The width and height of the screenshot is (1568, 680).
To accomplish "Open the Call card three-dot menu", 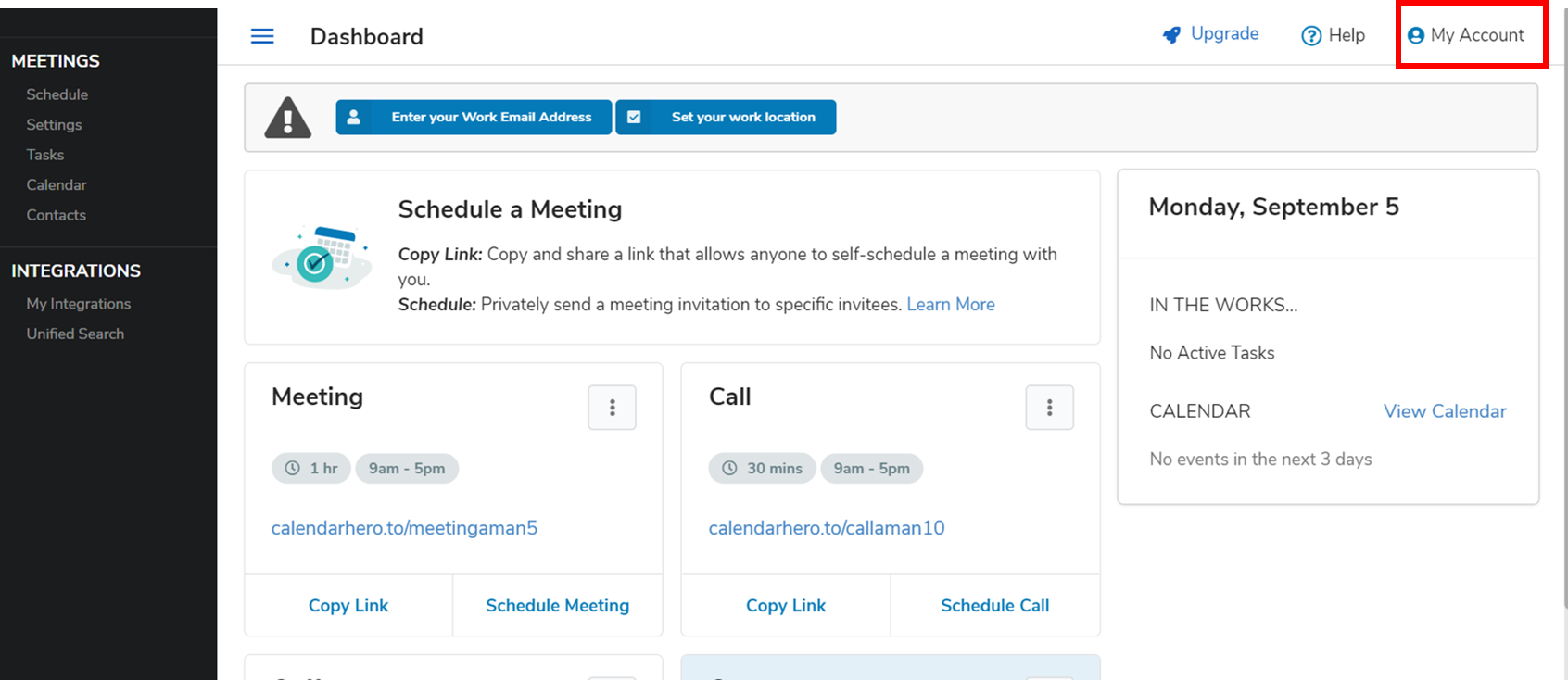I will [x=1049, y=408].
